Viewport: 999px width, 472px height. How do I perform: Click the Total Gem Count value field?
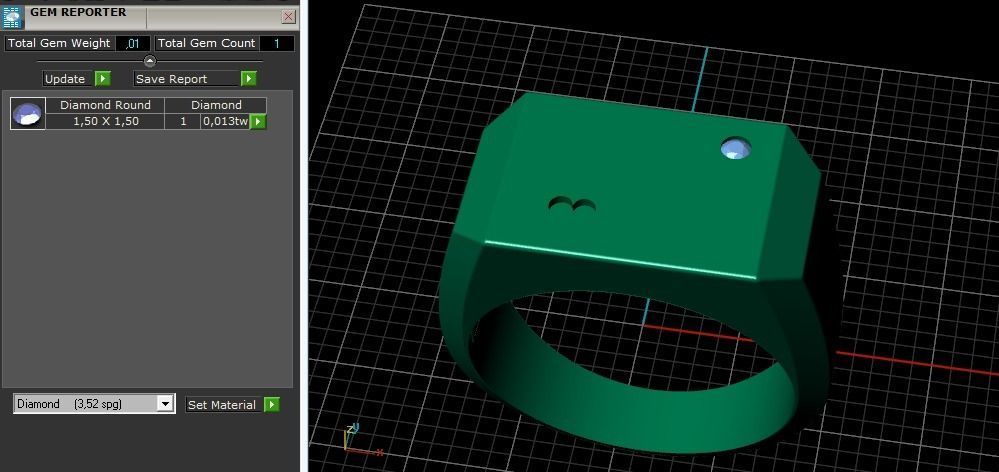(277, 43)
